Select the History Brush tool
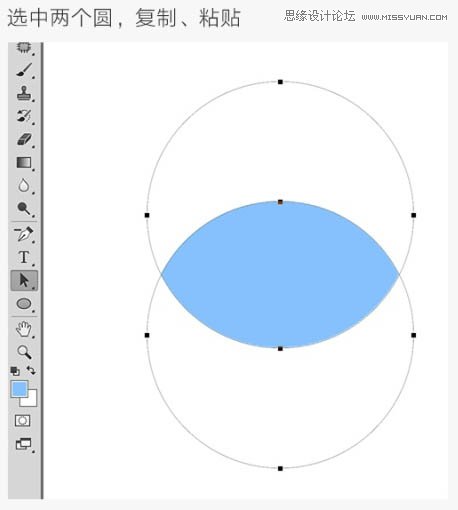Viewport: 458px width, 510px height. 24,116
